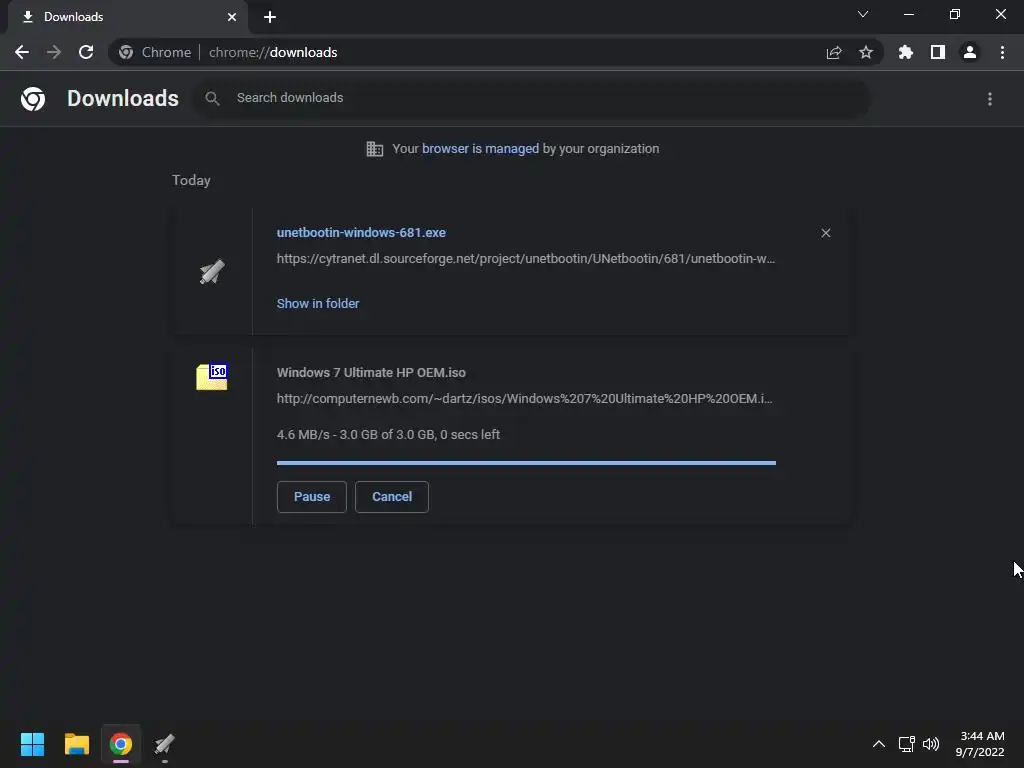Click the unetbootin rocket file icon
Image resolution: width=1024 pixels, height=768 pixels.
[x=212, y=272]
